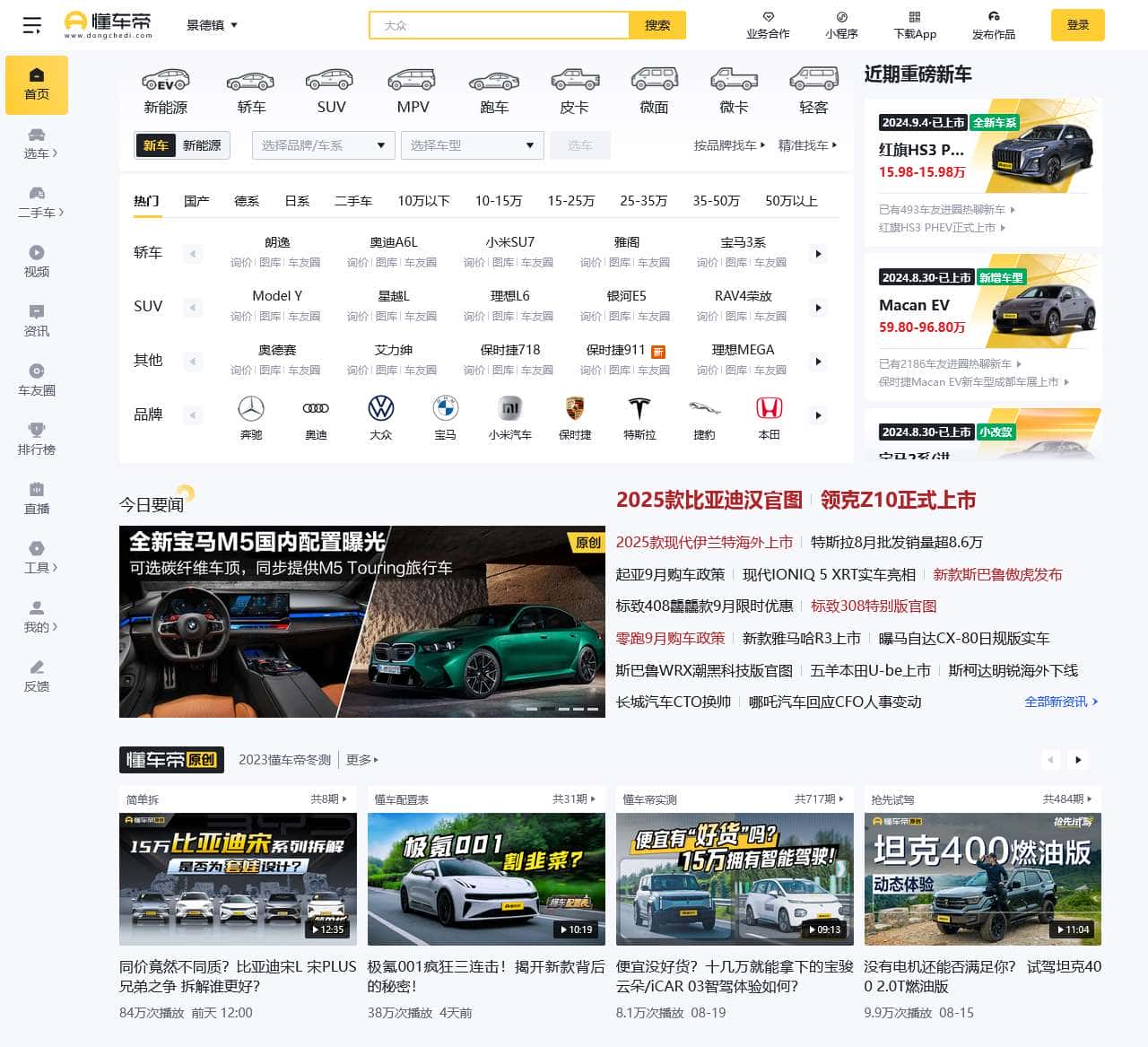Open the hamburger menu icon

(x=32, y=25)
